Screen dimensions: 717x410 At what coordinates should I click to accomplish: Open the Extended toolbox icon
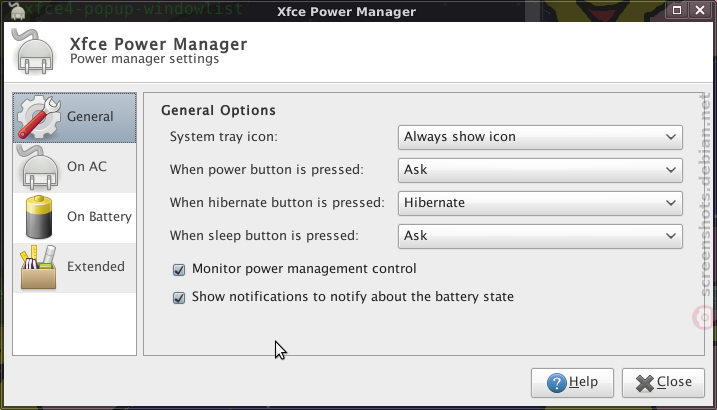38,267
